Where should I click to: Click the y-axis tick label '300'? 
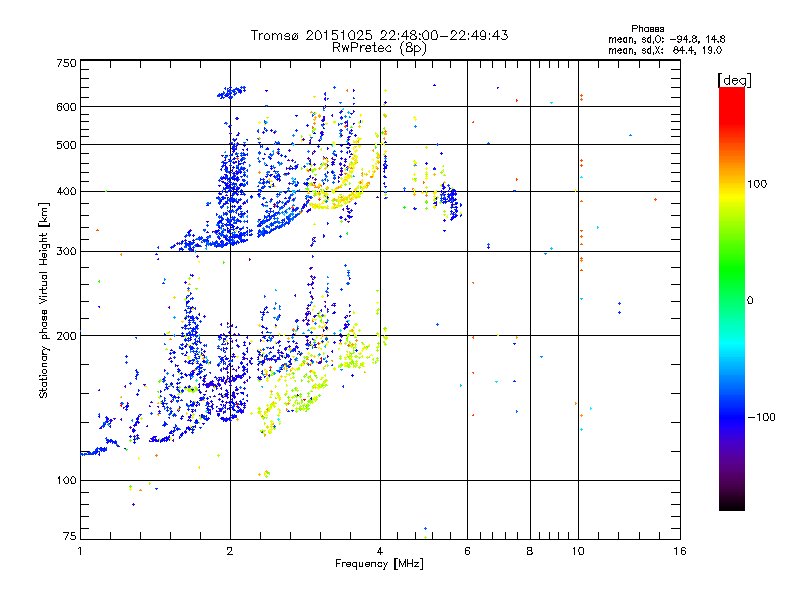(x=66, y=252)
